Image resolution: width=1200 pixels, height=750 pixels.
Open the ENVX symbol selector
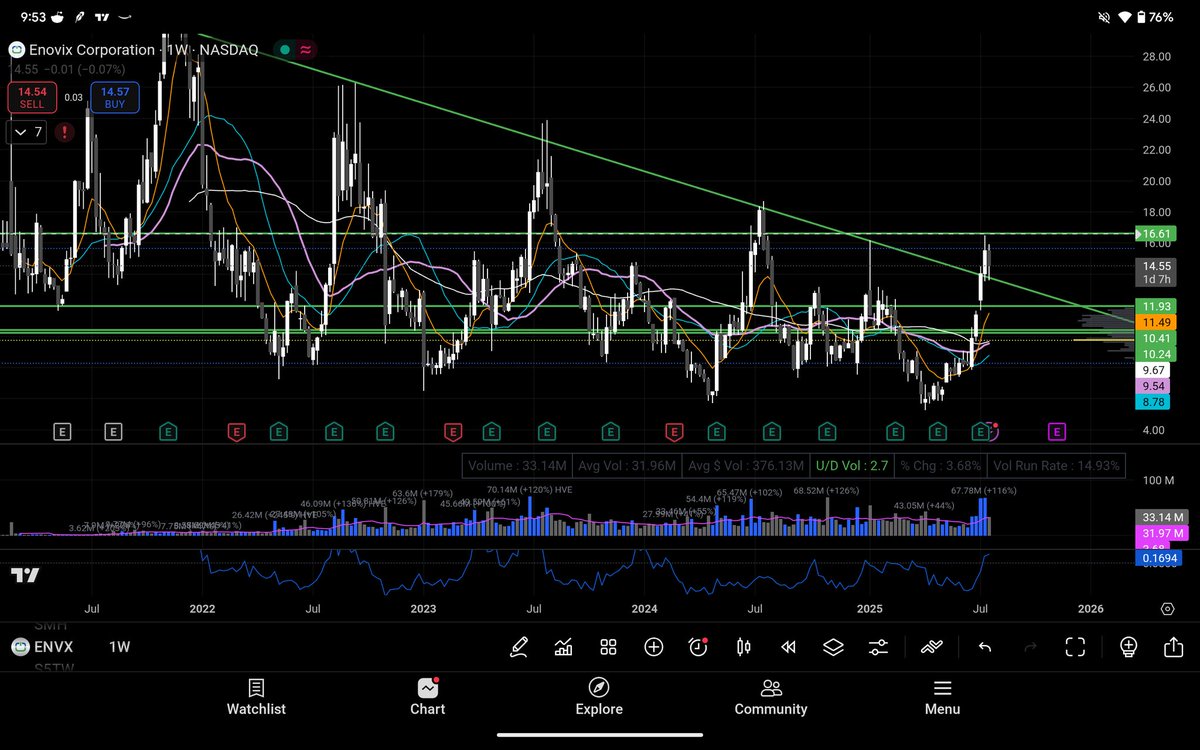(43, 647)
